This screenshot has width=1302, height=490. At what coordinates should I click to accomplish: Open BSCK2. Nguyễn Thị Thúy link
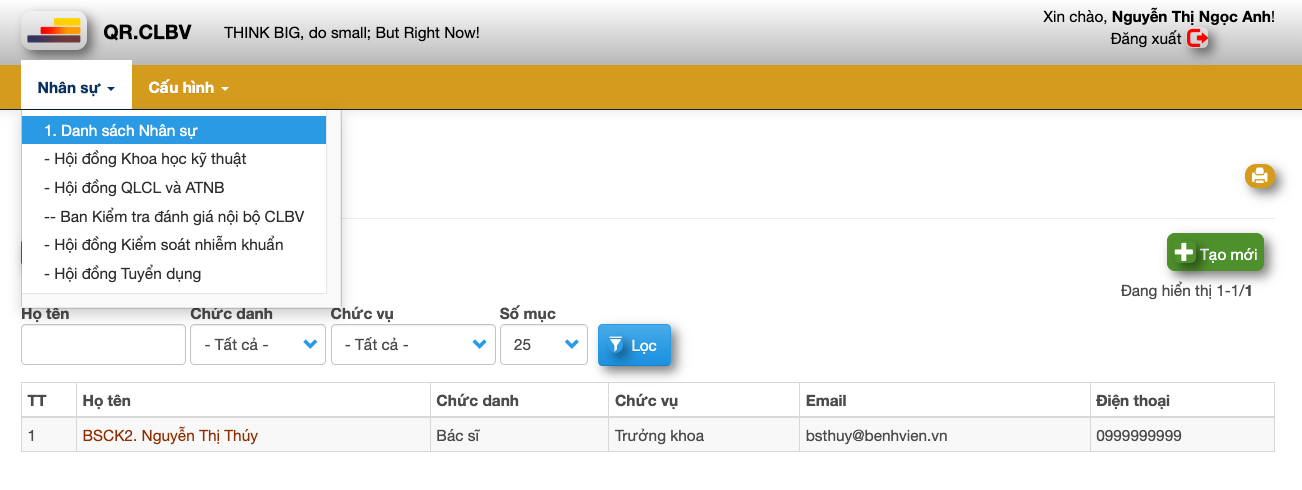pos(170,436)
